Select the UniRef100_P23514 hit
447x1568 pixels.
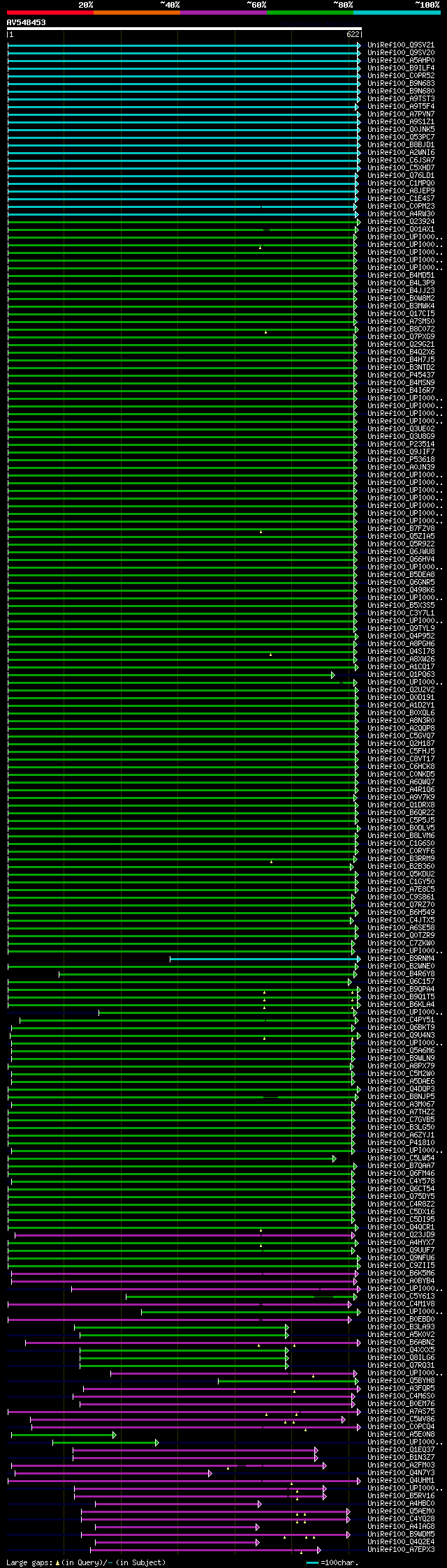(401, 445)
